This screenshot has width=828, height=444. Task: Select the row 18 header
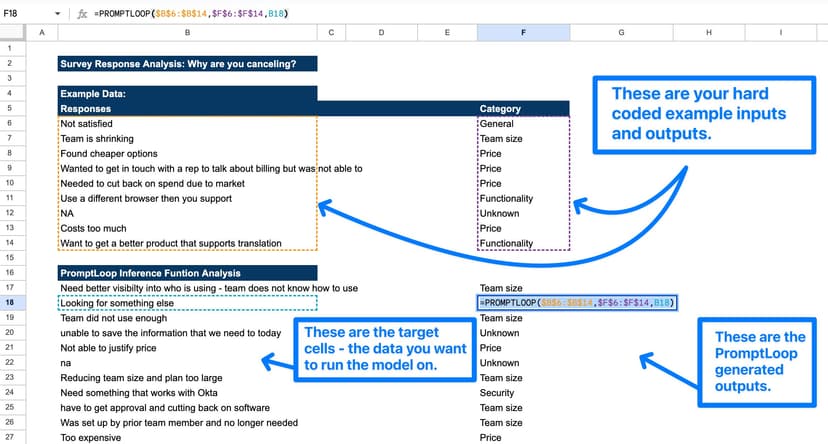pos(9,303)
